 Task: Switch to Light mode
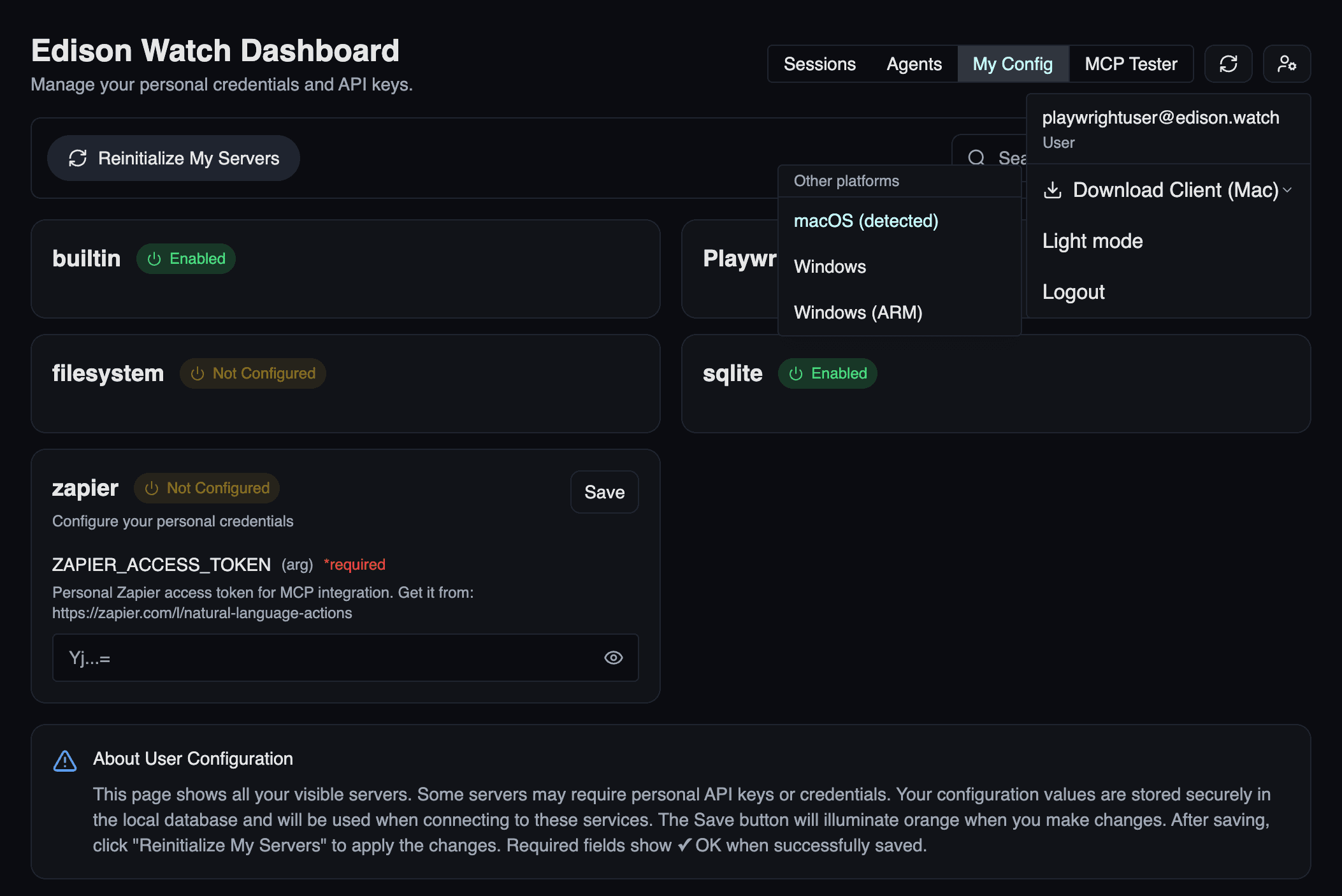pos(1092,241)
